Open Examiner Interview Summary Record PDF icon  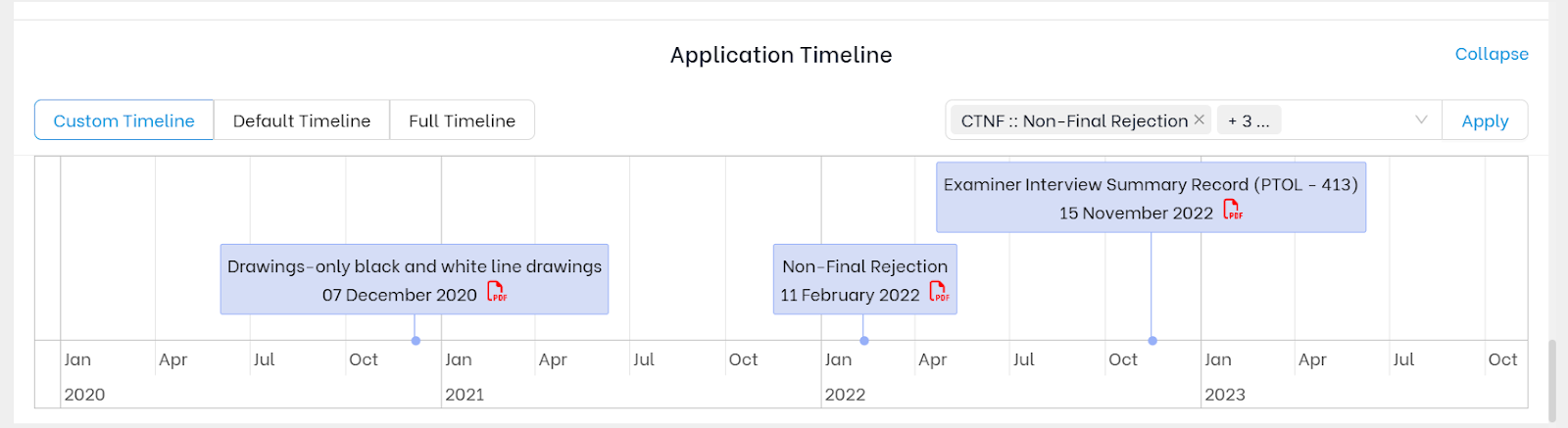click(1233, 210)
